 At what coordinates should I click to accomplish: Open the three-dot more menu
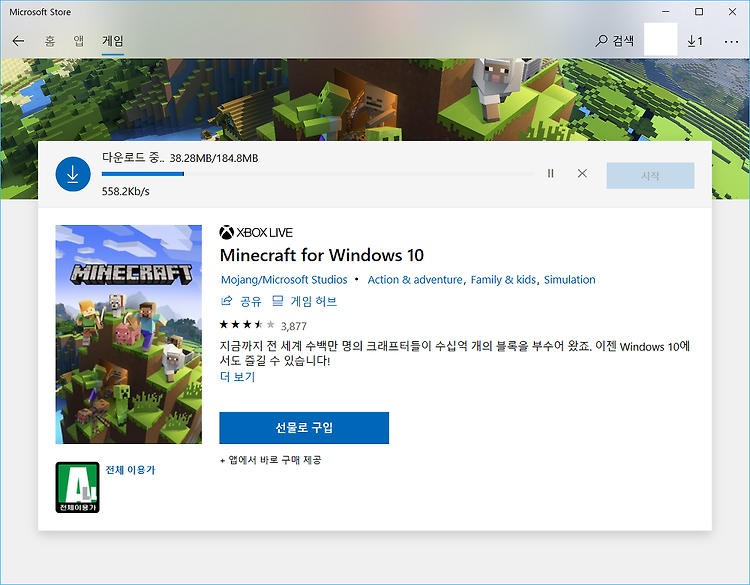click(731, 42)
